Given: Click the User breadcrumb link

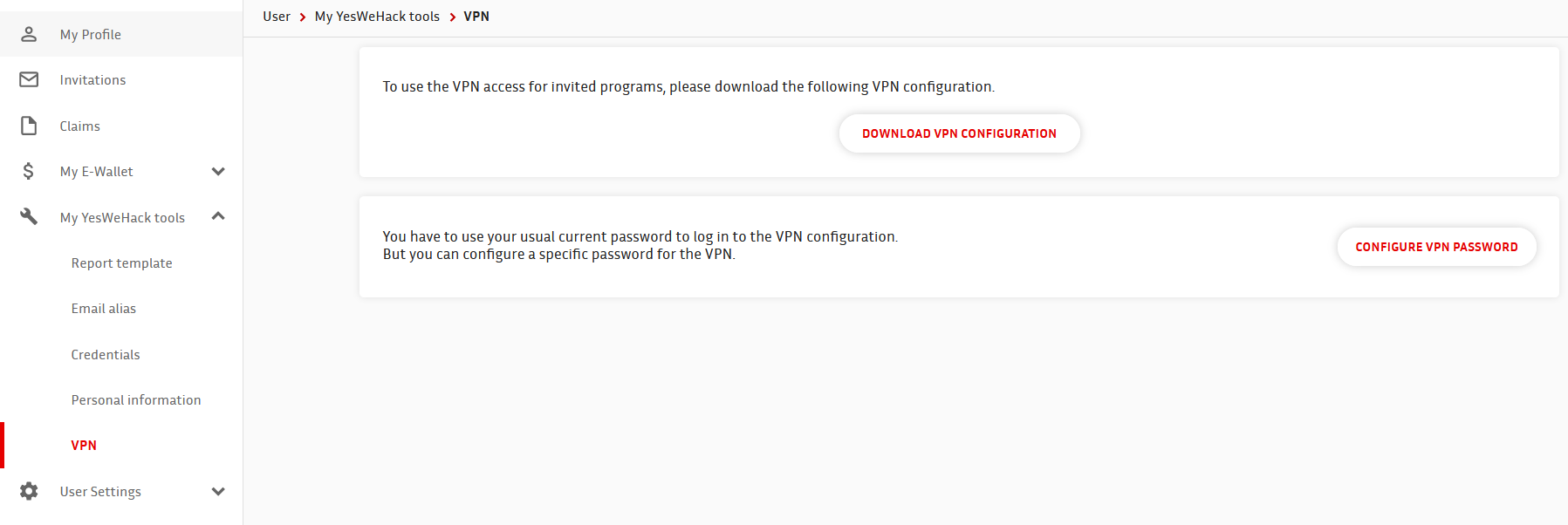Looking at the screenshot, I should pyautogui.click(x=277, y=17).
